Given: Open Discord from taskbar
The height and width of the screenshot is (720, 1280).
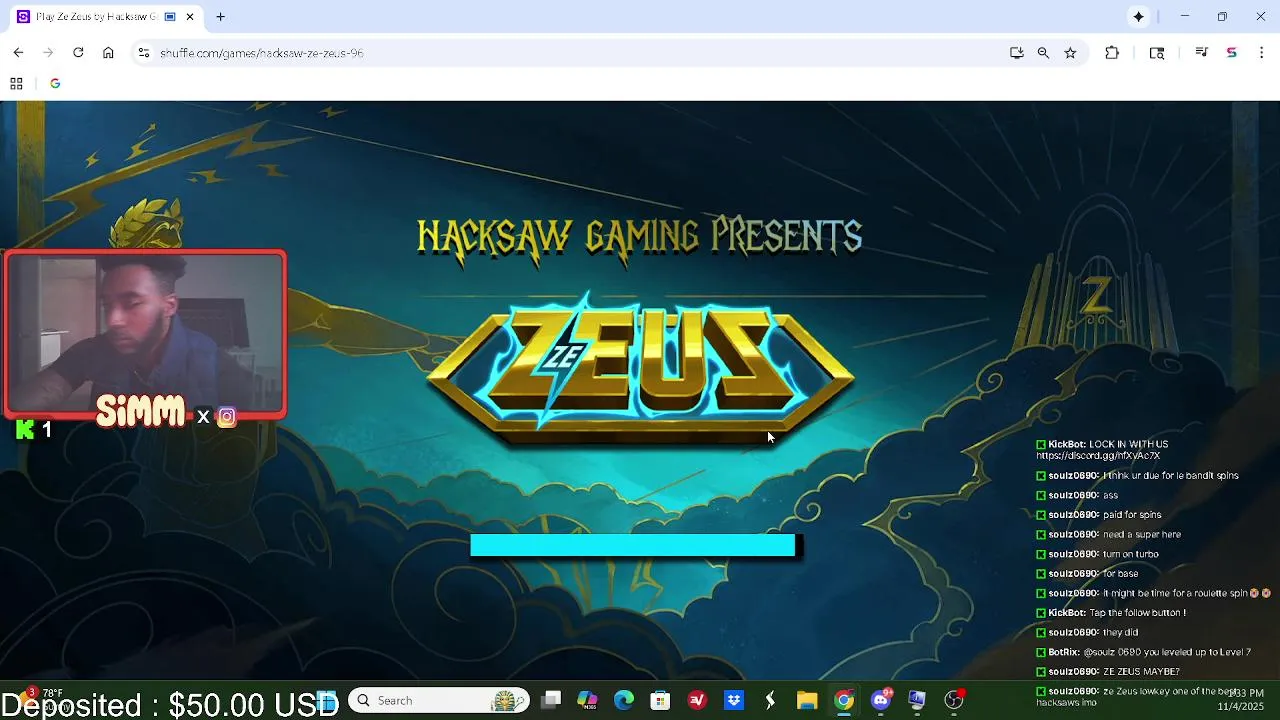Looking at the screenshot, I should point(881,701).
